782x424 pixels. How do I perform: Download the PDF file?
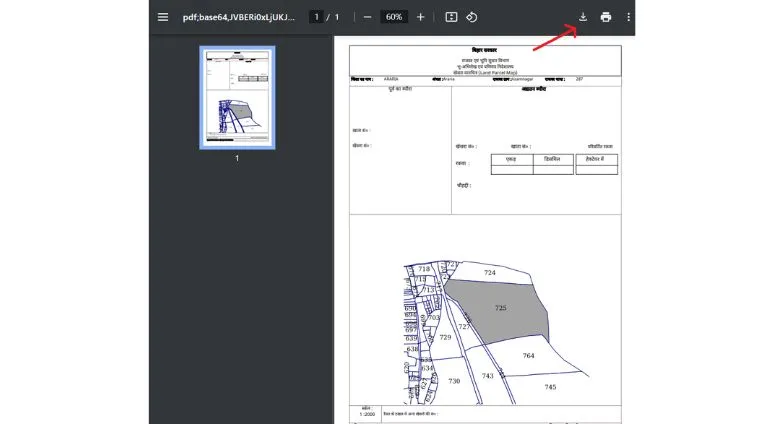click(583, 17)
